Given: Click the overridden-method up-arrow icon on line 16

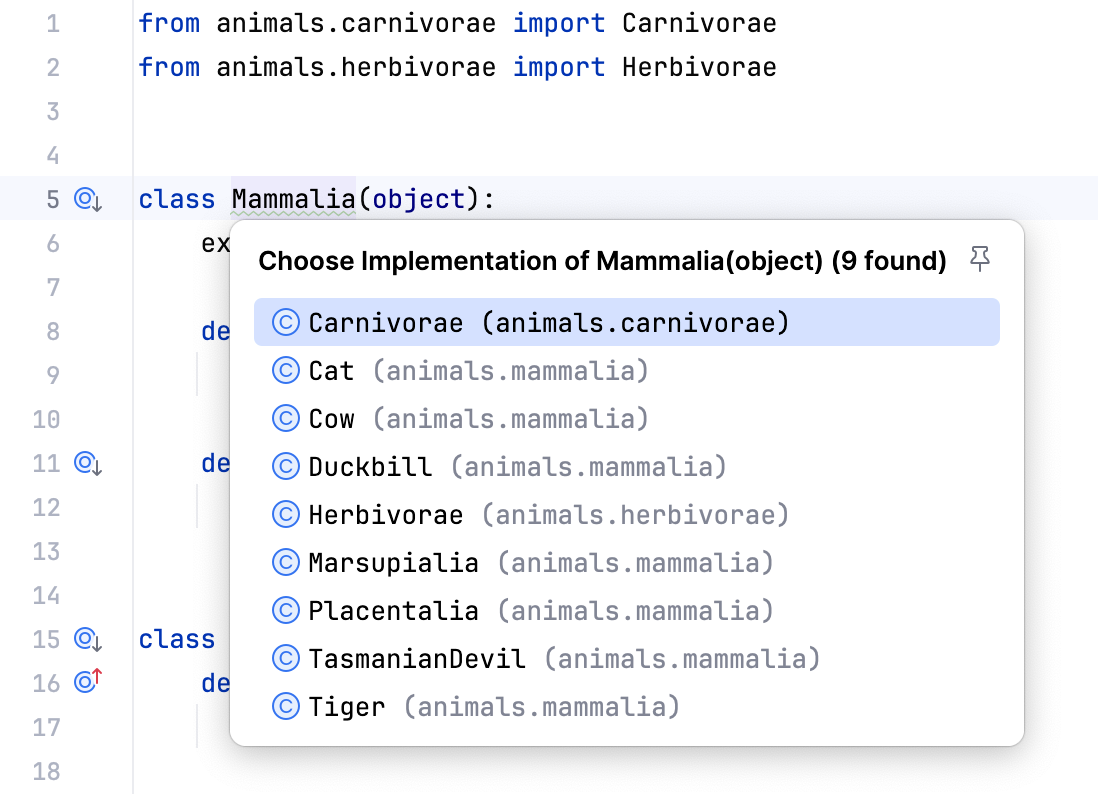Looking at the screenshot, I should click(x=86, y=683).
